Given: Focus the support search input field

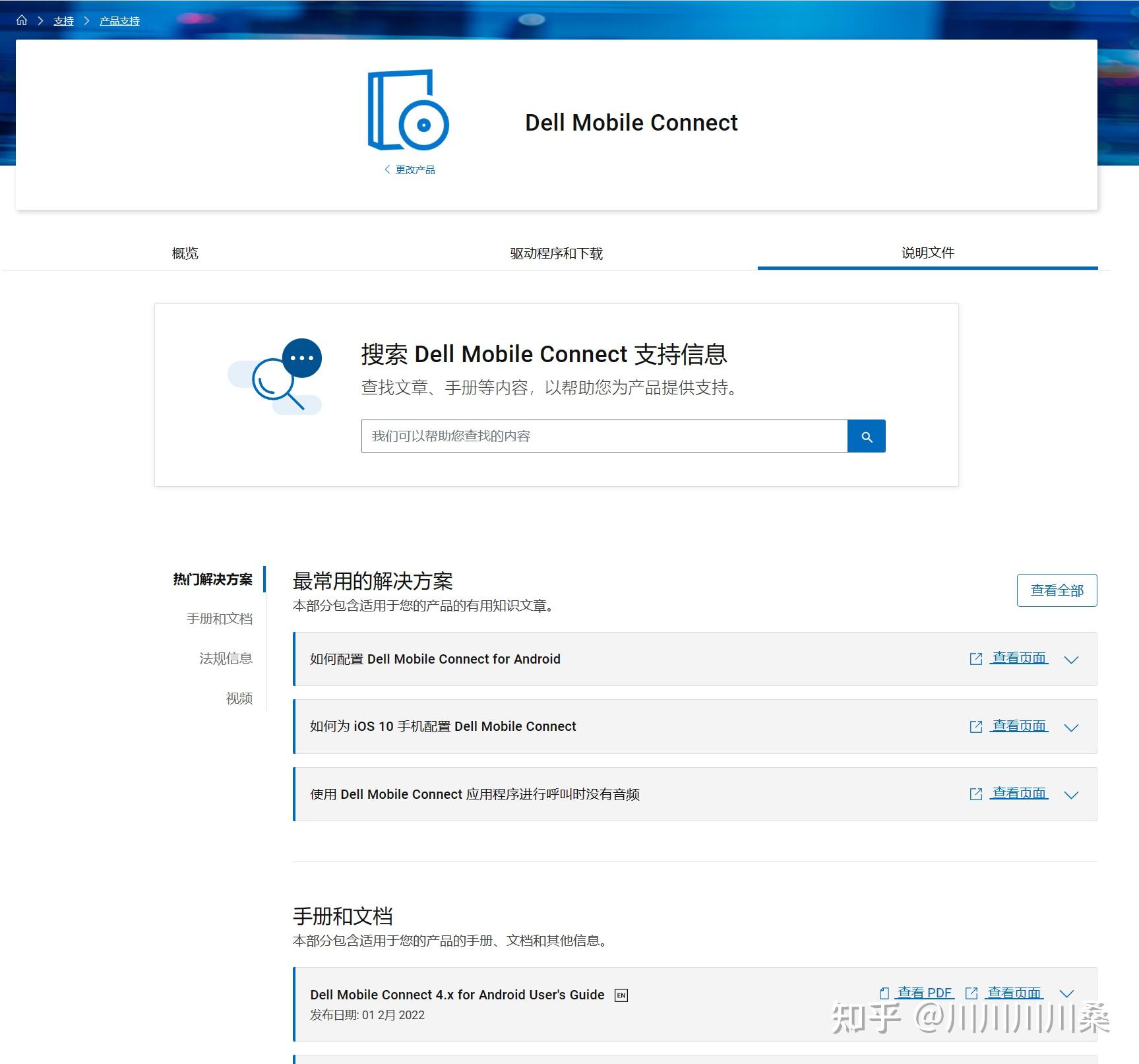Looking at the screenshot, I should [604, 436].
